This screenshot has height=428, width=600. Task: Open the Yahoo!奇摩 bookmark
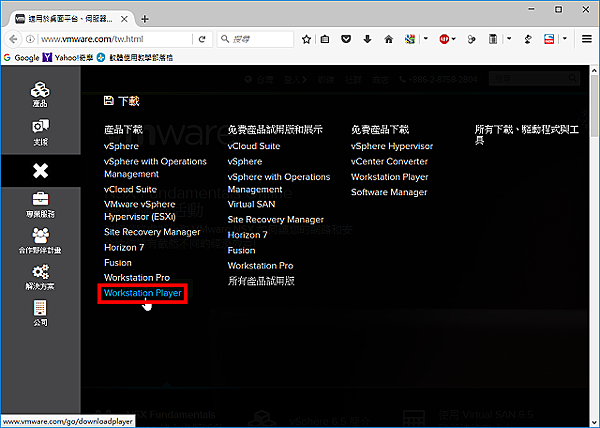click(x=68, y=58)
